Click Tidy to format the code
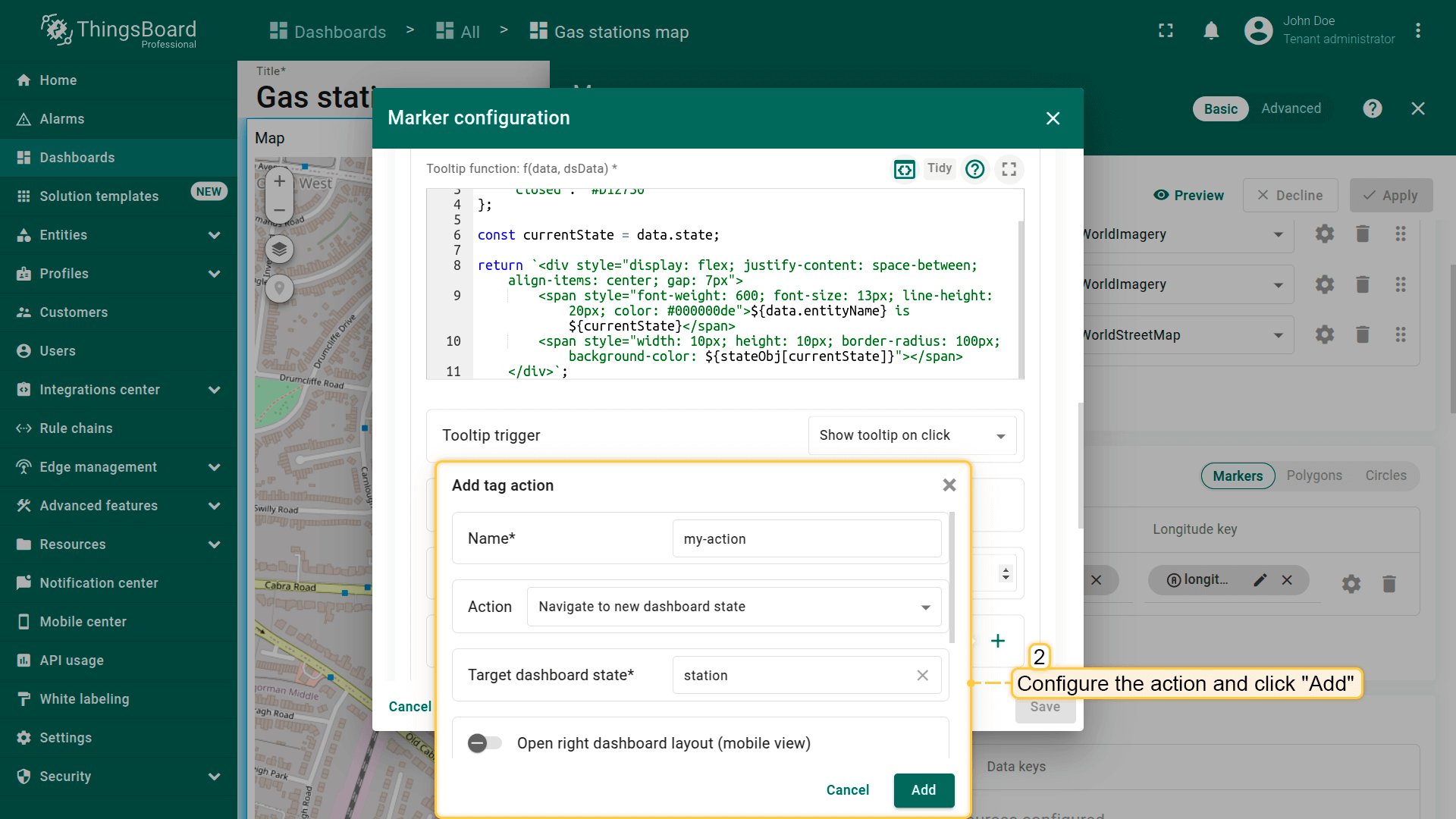Viewport: 1456px width, 819px height. point(939,168)
